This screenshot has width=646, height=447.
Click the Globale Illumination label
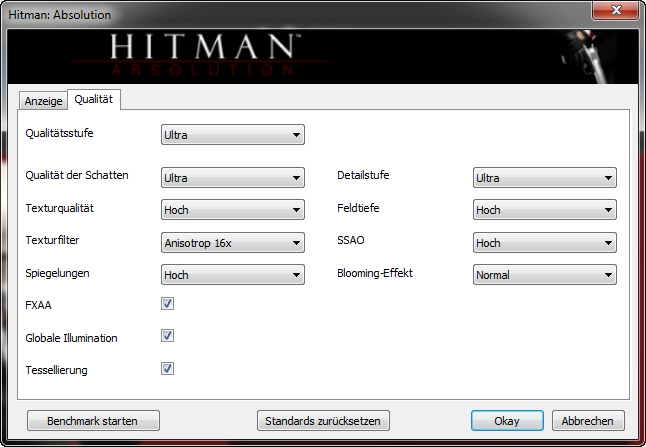[x=71, y=338]
